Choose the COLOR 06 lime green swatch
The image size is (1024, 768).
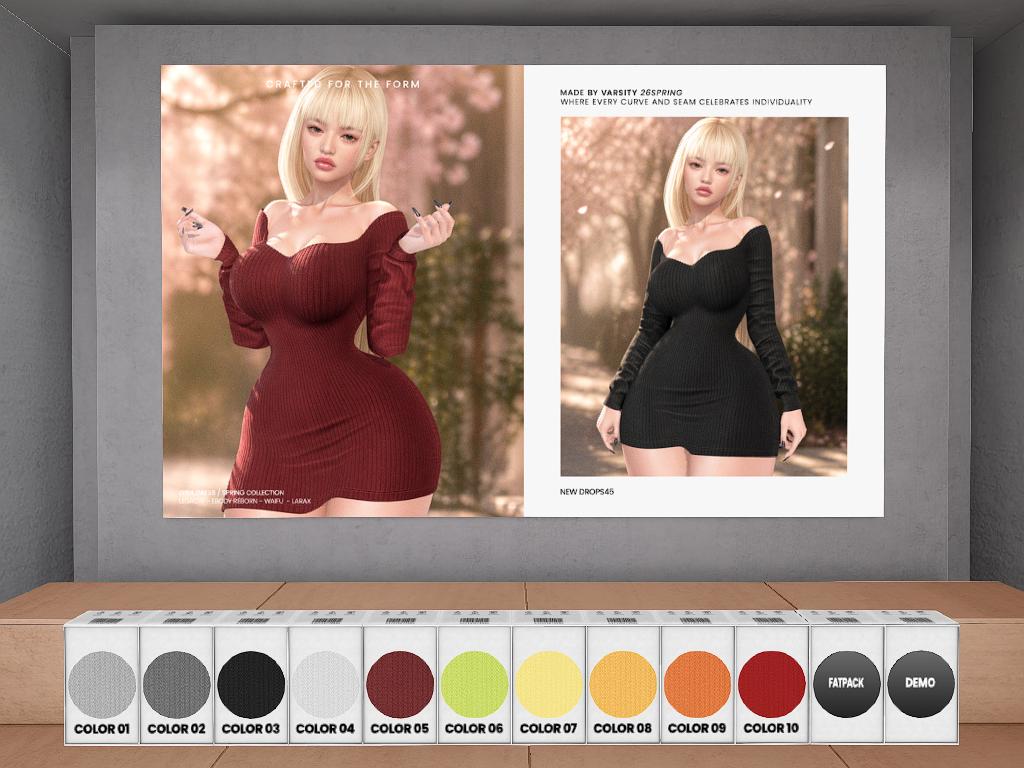click(474, 684)
